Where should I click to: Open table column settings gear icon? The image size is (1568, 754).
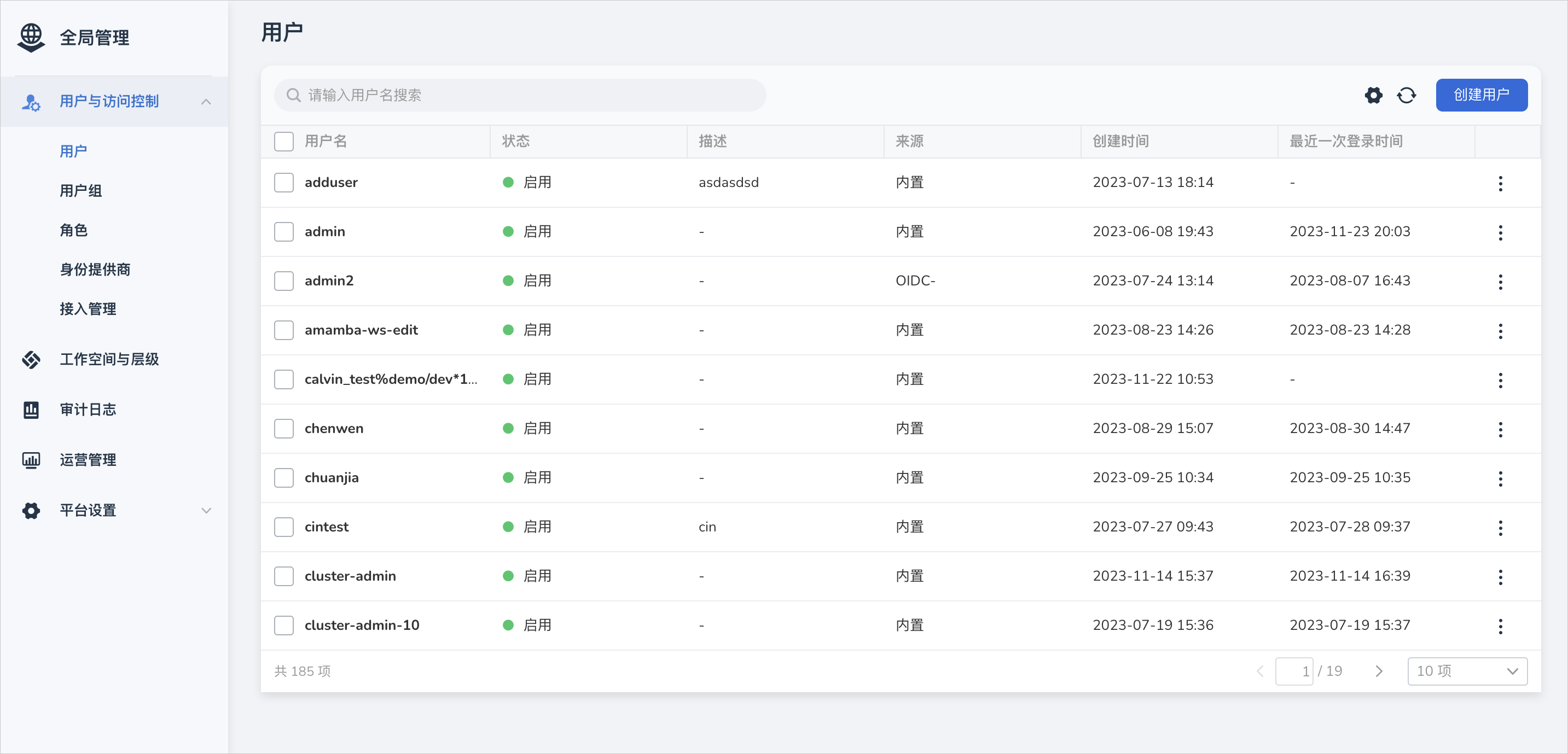[1373, 95]
